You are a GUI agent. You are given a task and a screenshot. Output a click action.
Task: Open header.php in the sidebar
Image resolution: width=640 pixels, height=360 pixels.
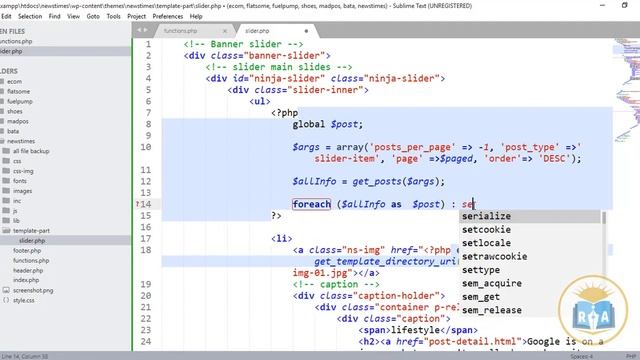28,270
